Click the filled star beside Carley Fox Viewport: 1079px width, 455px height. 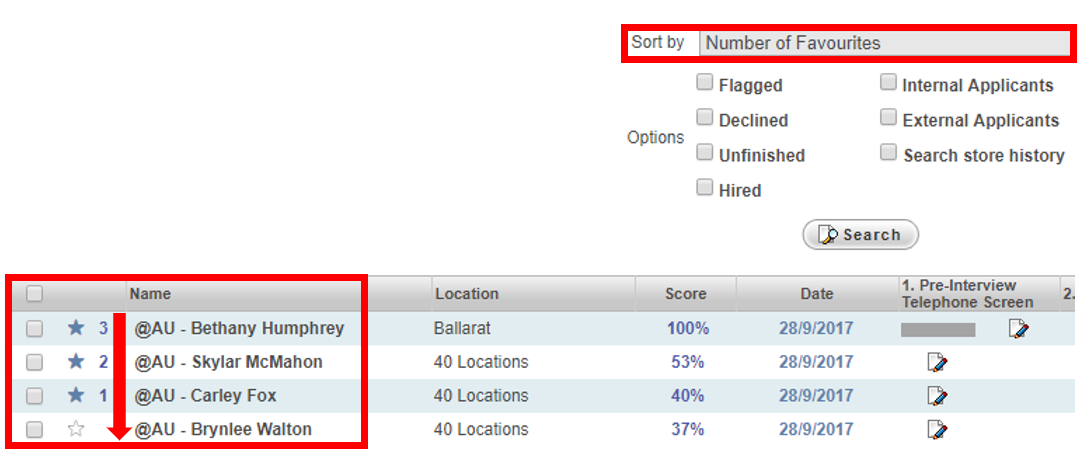[x=76, y=395]
